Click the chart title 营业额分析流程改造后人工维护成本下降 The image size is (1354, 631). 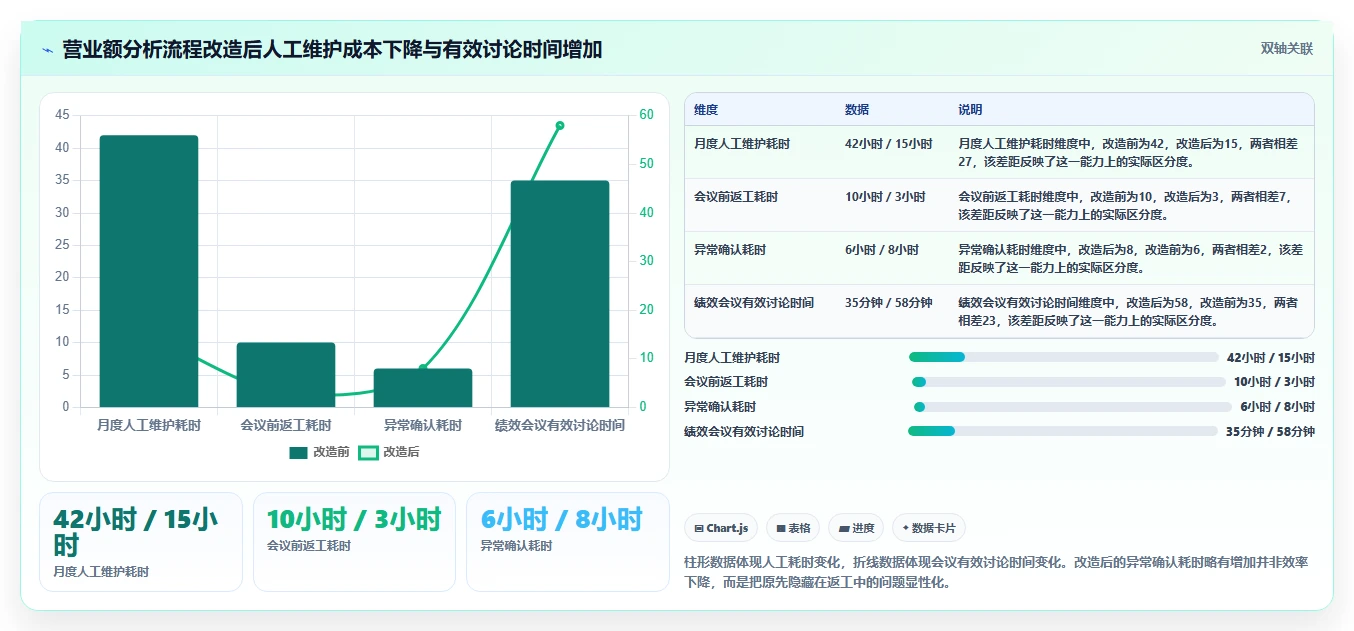coord(332,50)
